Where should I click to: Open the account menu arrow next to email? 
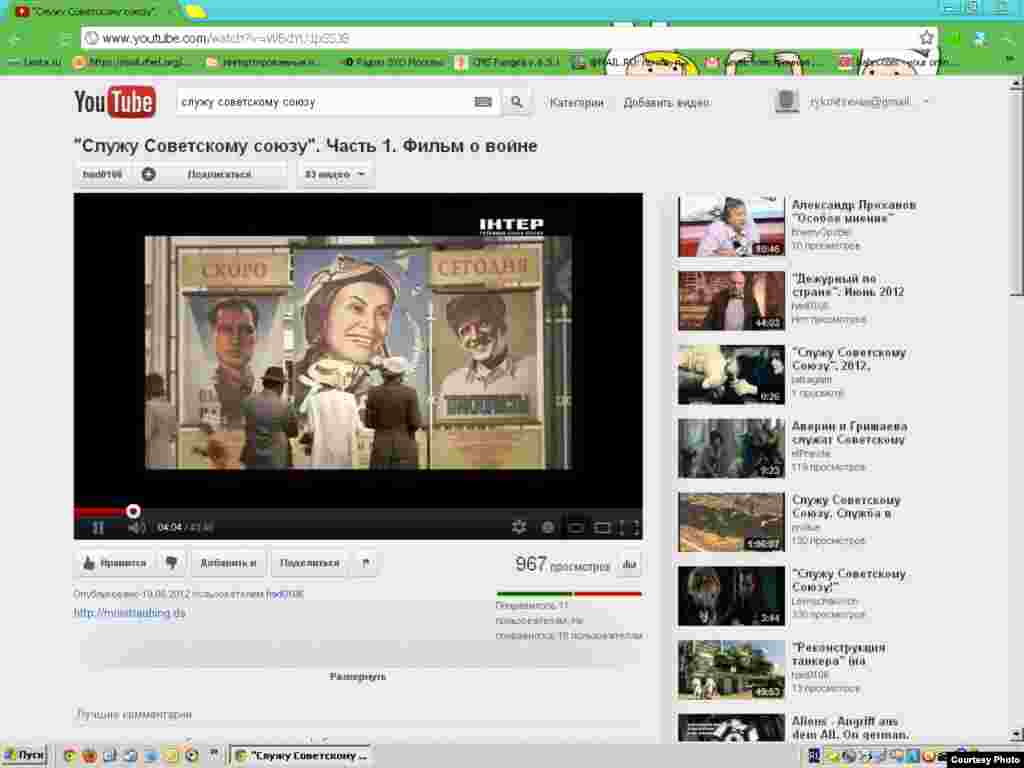(926, 102)
